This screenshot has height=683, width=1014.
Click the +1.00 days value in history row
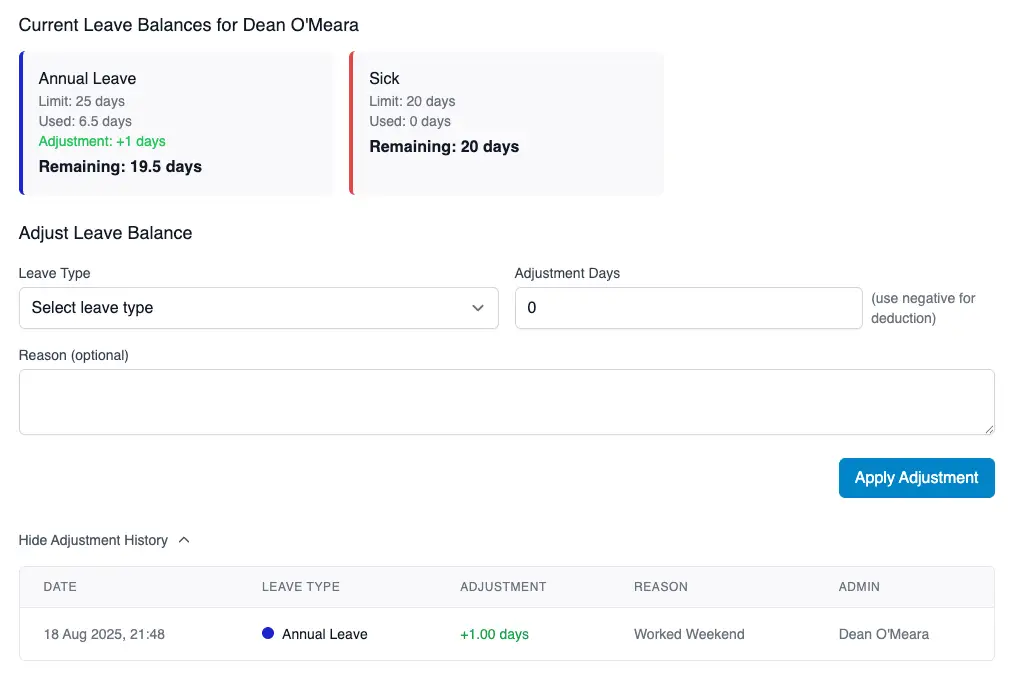[494, 634]
